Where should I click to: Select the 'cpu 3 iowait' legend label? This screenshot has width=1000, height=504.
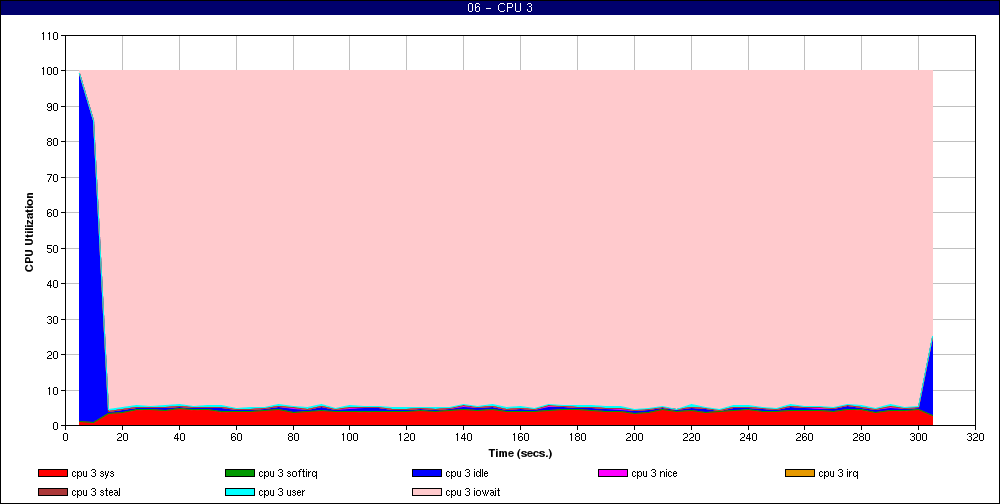[x=473, y=493]
